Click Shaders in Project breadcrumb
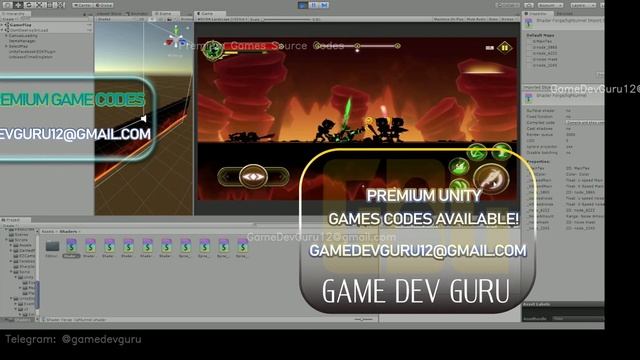The width and height of the screenshot is (640, 360). [69, 231]
